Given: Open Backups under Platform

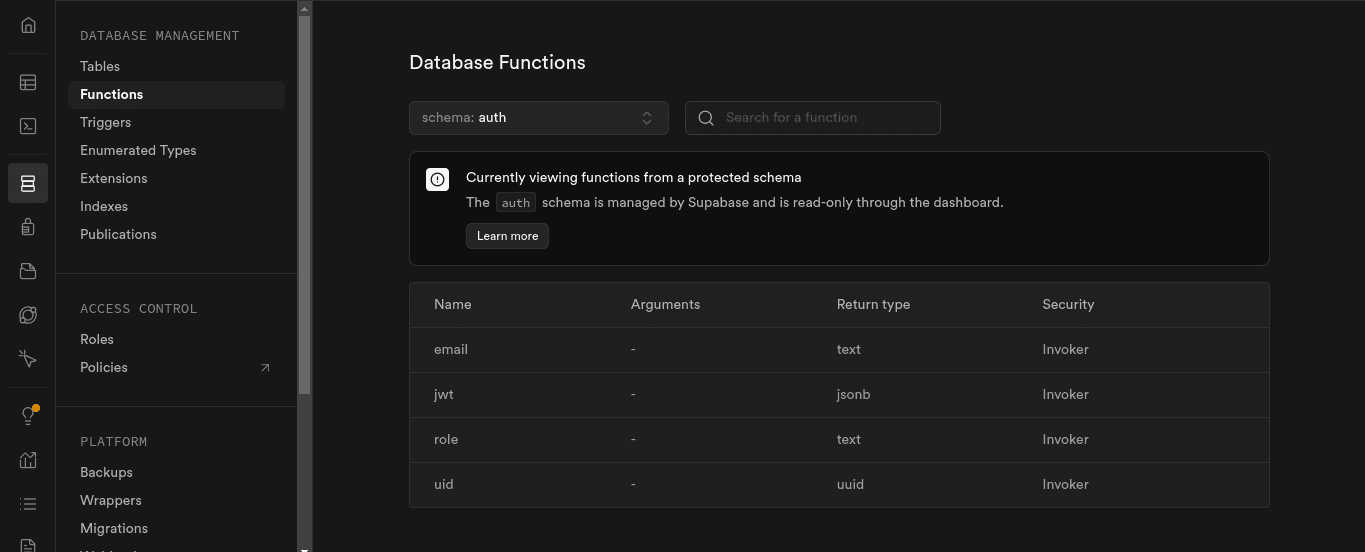Looking at the screenshot, I should [x=106, y=472].
